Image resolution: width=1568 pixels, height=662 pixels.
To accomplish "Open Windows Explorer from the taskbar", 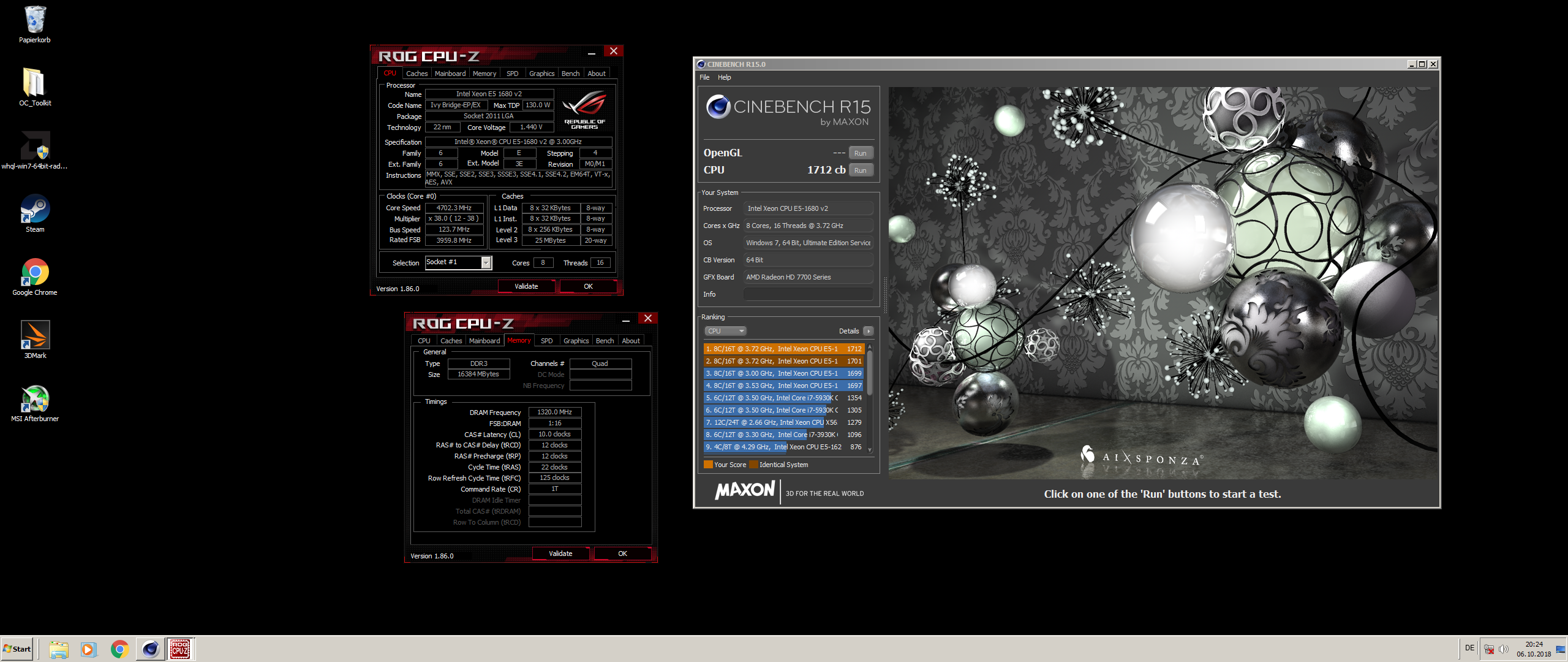I will pyautogui.click(x=59, y=649).
